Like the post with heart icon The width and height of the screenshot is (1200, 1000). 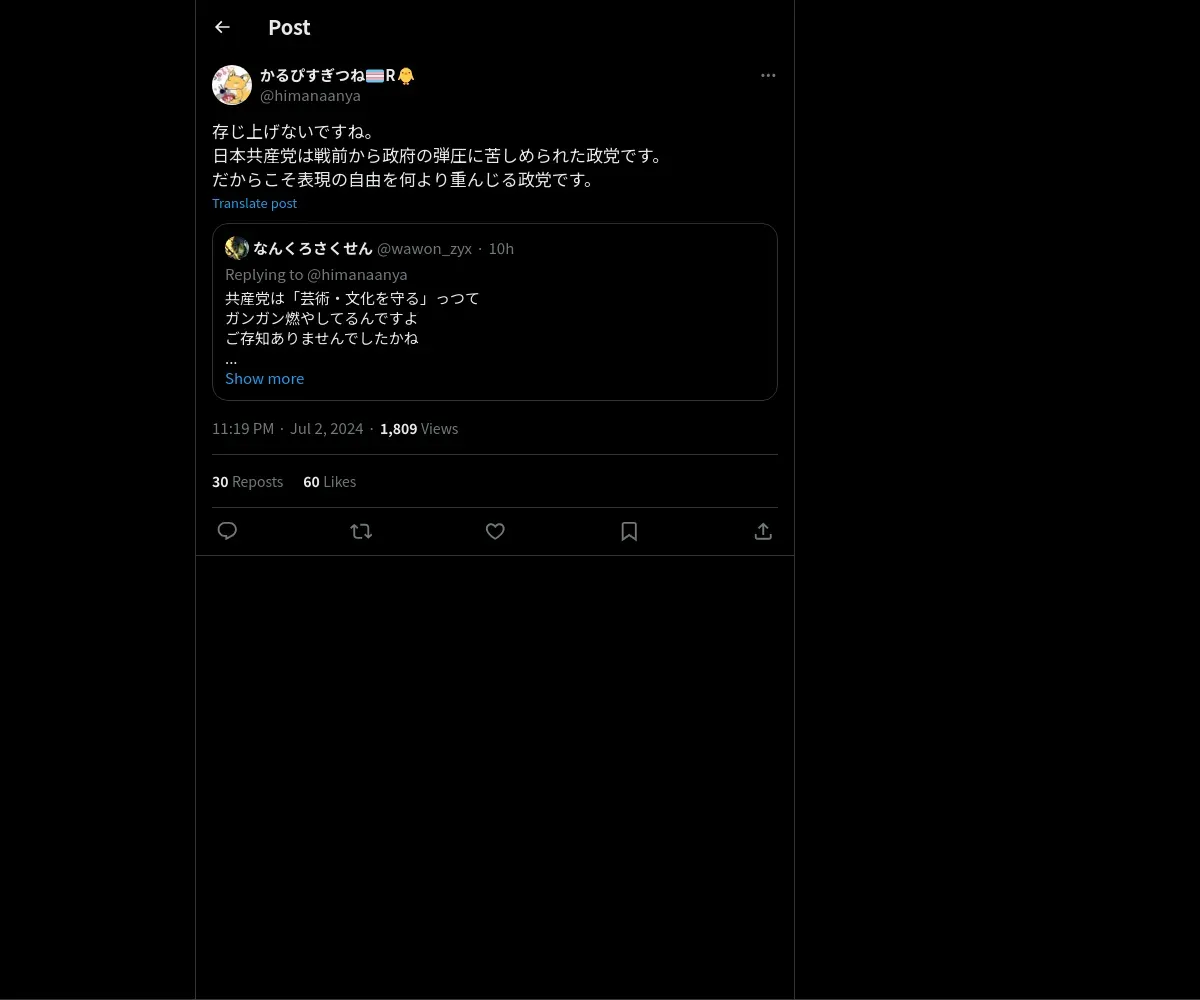pyautogui.click(x=495, y=531)
